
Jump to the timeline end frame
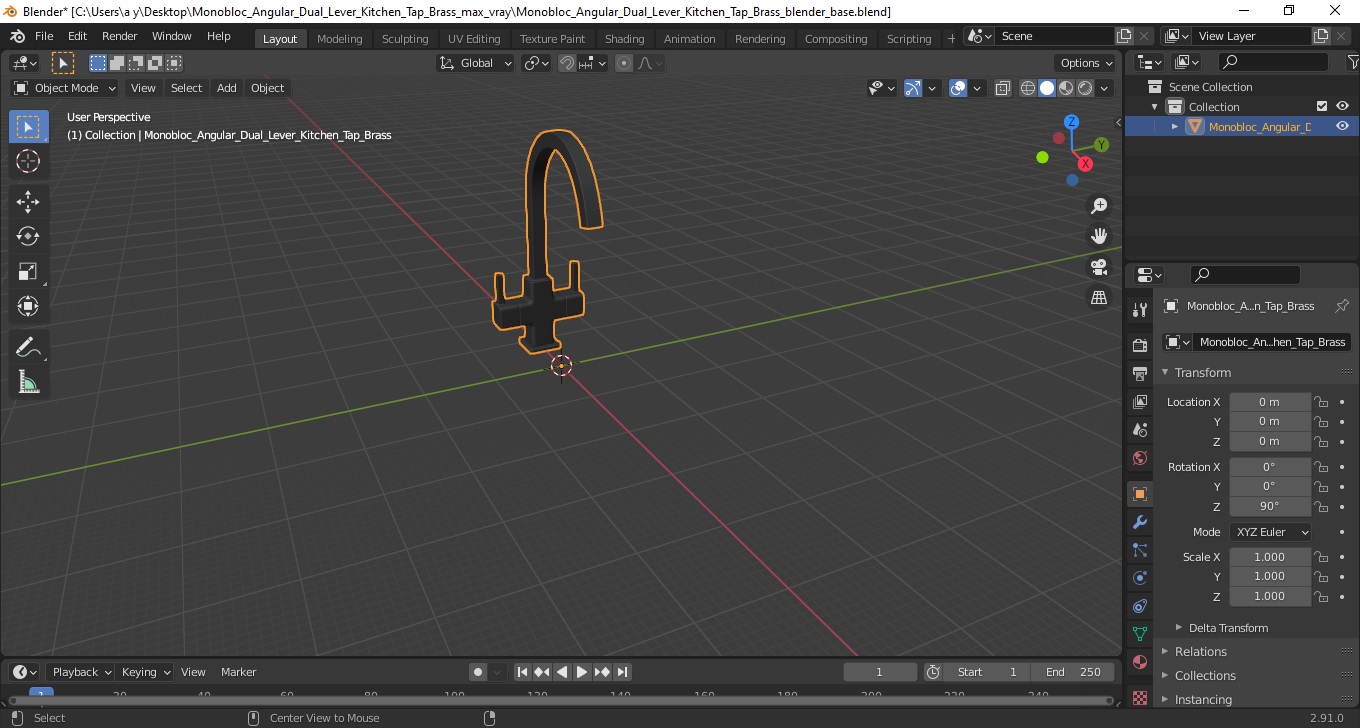coord(622,672)
